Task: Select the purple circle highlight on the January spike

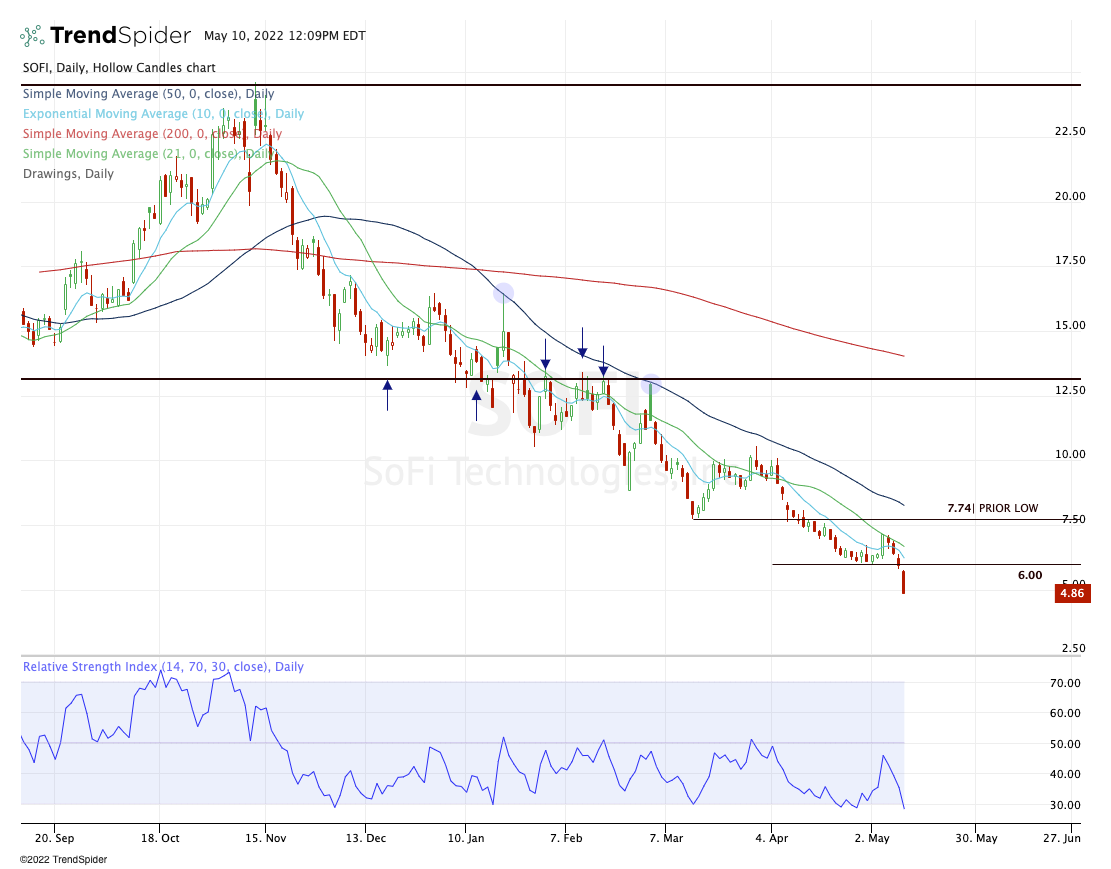Action: pyautogui.click(x=503, y=293)
